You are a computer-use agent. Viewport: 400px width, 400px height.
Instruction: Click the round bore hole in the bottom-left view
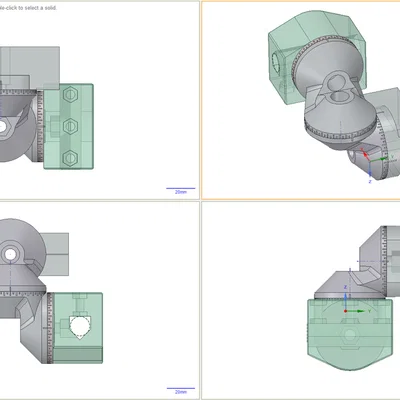point(10,255)
